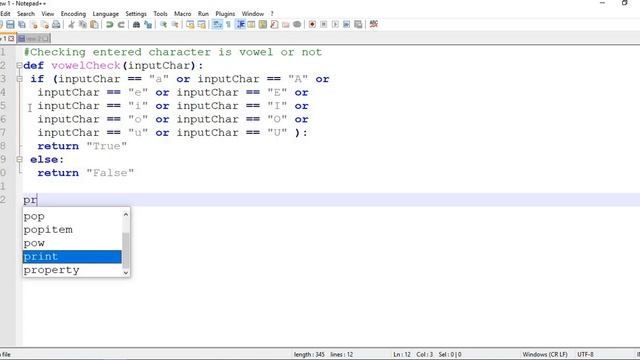Toggle Synchronize Horizontal Scrolling button
Image resolution: width=640 pixels, height=360 pixels.
click(202, 24)
